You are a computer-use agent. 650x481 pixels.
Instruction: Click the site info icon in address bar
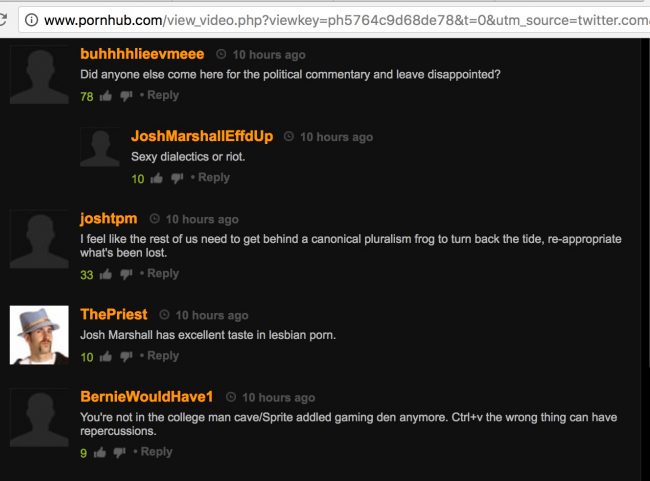(32, 19)
